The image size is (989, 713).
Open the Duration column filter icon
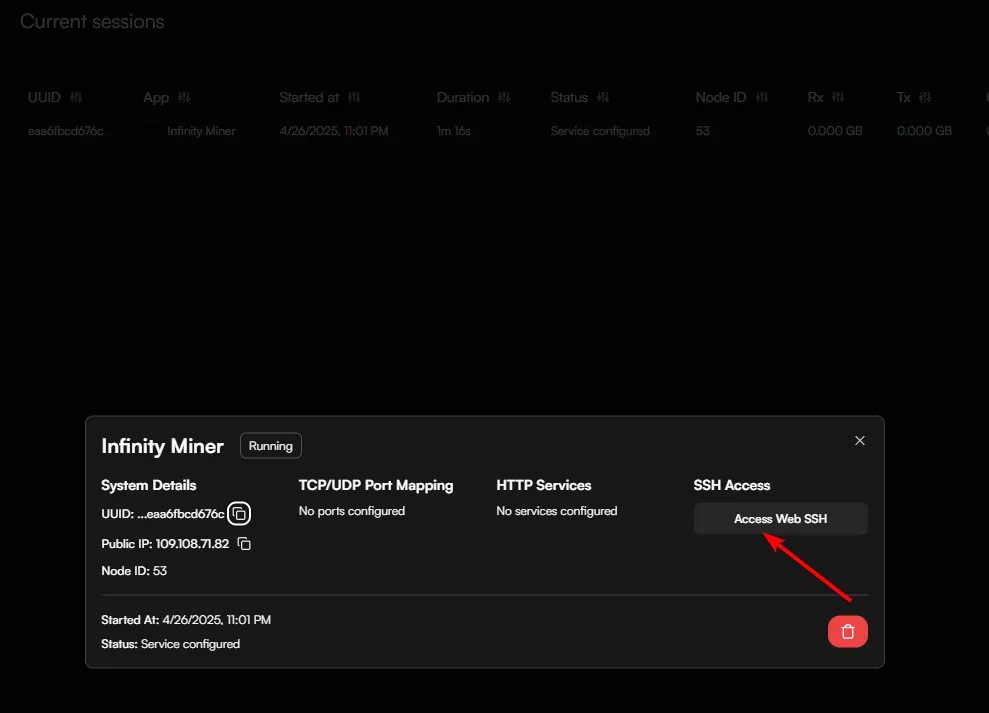[x=504, y=97]
